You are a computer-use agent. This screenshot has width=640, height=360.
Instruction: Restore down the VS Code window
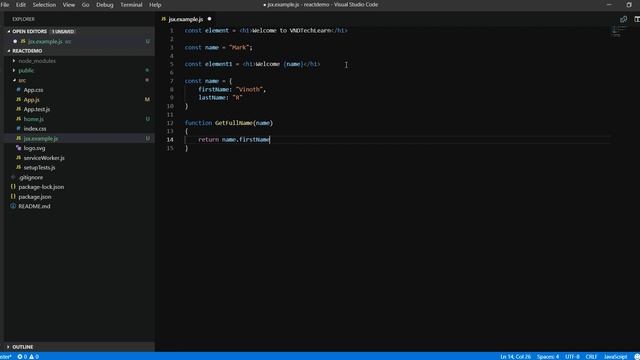pyautogui.click(x=629, y=5)
